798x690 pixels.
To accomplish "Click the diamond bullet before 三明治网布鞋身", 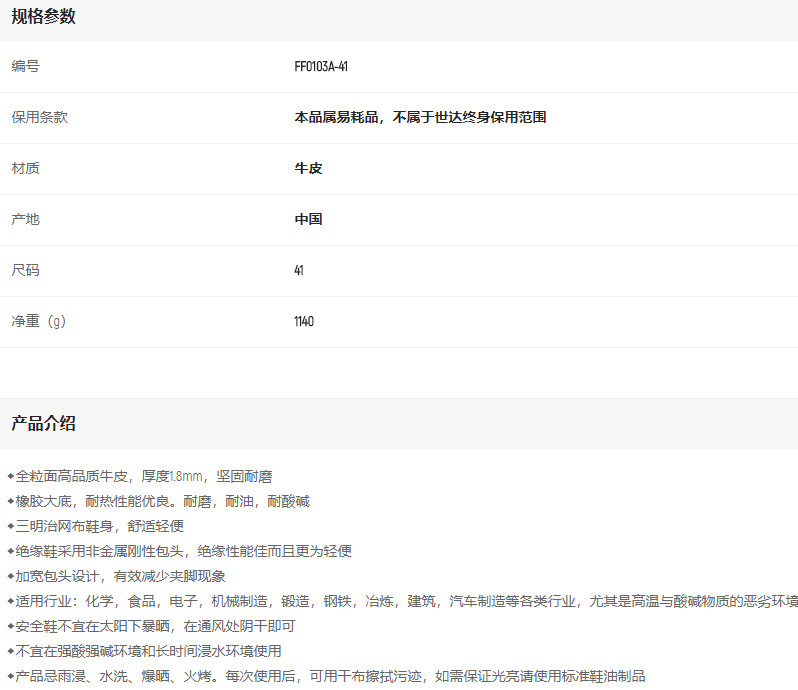I will (11, 526).
